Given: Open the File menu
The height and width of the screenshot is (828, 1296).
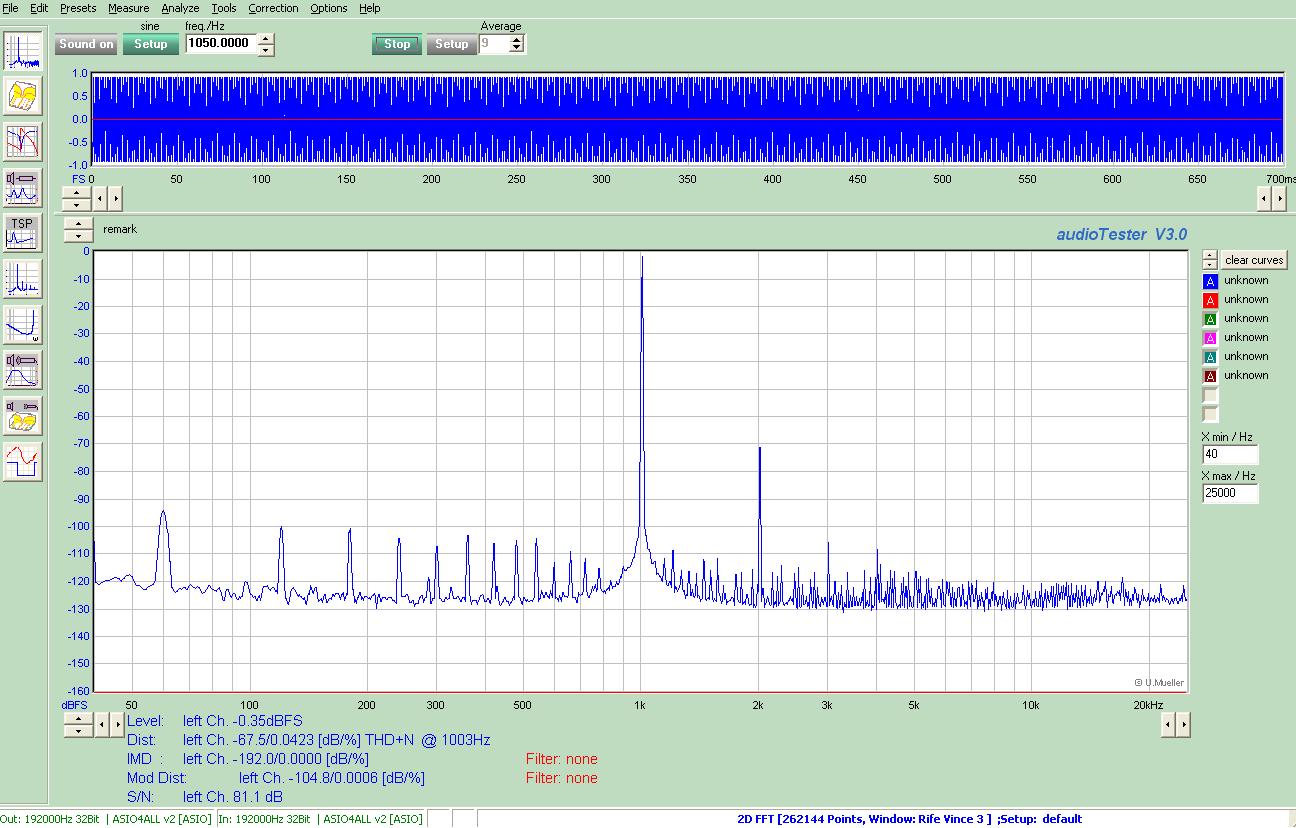Looking at the screenshot, I should coord(10,8).
